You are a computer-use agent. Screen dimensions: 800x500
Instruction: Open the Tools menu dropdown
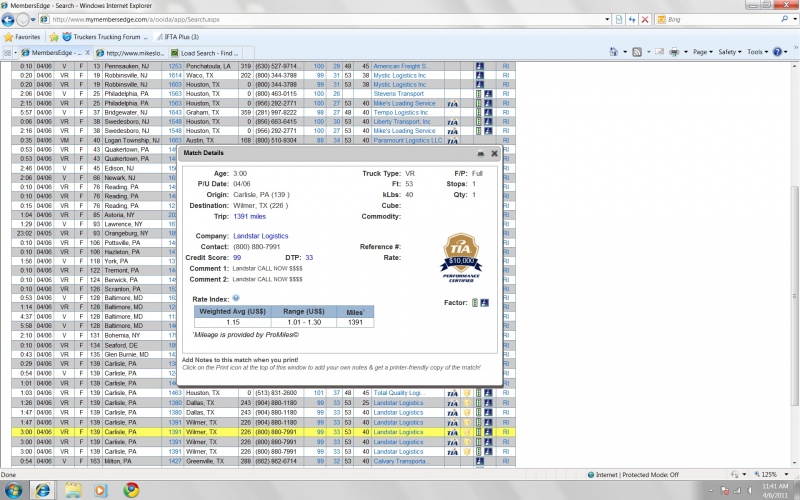758,52
